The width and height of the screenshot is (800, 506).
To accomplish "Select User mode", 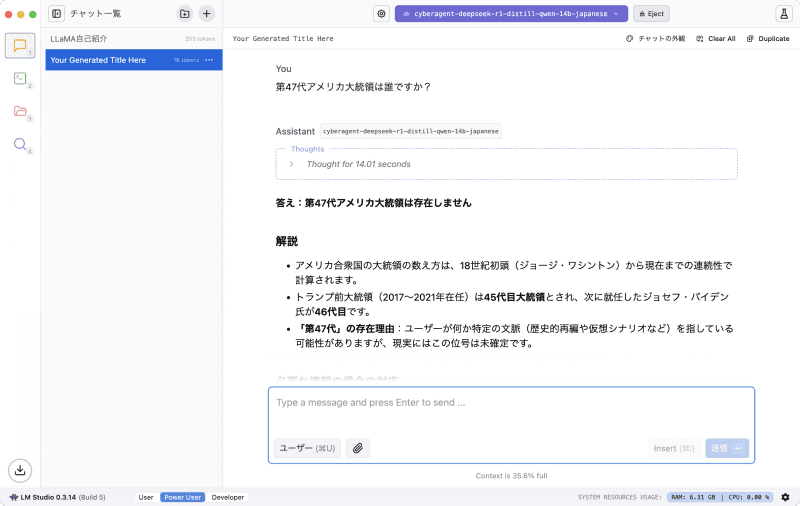I will (146, 497).
